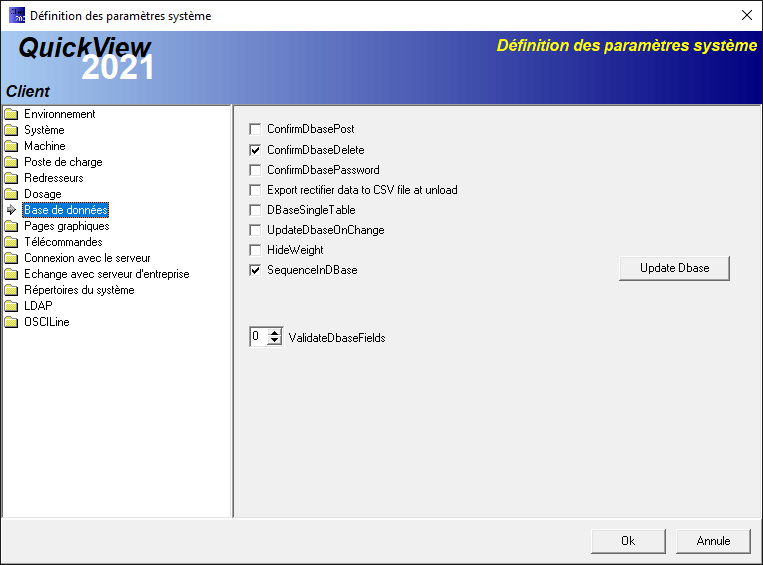
Task: Go to the Machine settings
Action: coord(45,146)
